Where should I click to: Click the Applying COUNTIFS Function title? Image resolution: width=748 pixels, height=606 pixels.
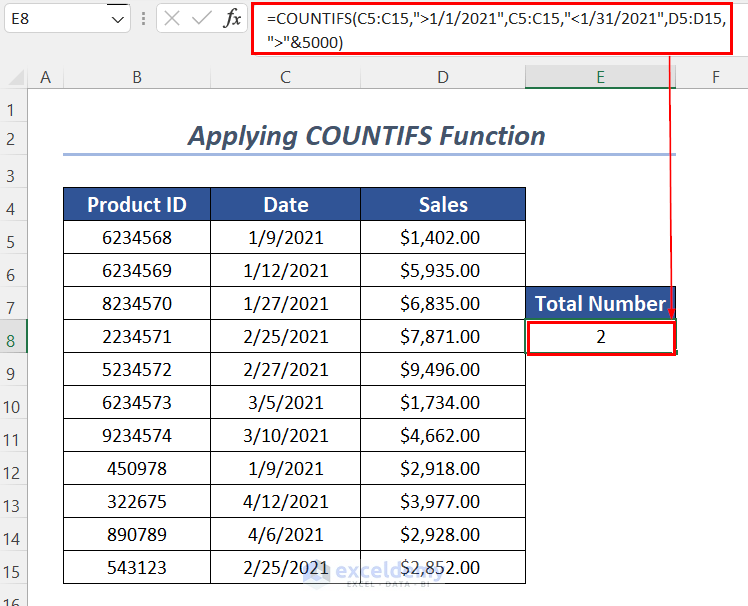(x=367, y=136)
